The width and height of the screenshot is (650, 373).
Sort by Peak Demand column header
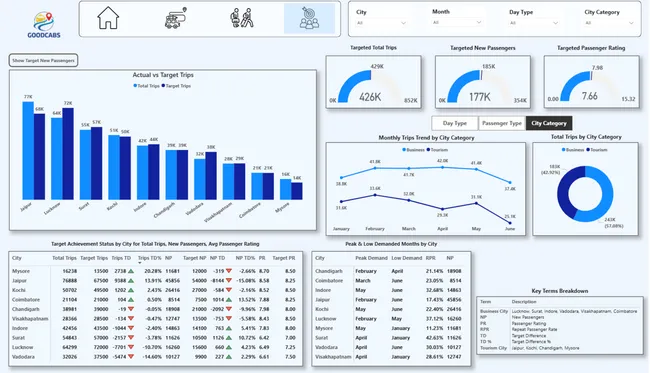(x=371, y=258)
